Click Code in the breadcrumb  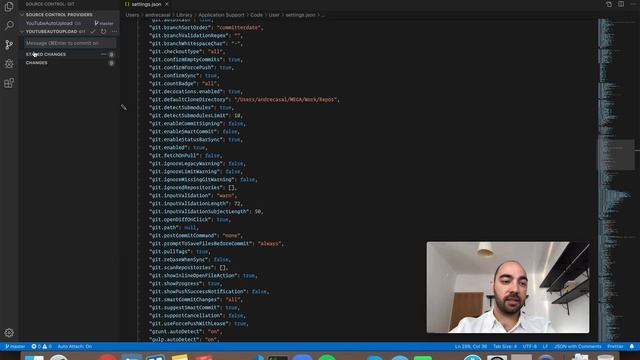[x=256, y=15]
